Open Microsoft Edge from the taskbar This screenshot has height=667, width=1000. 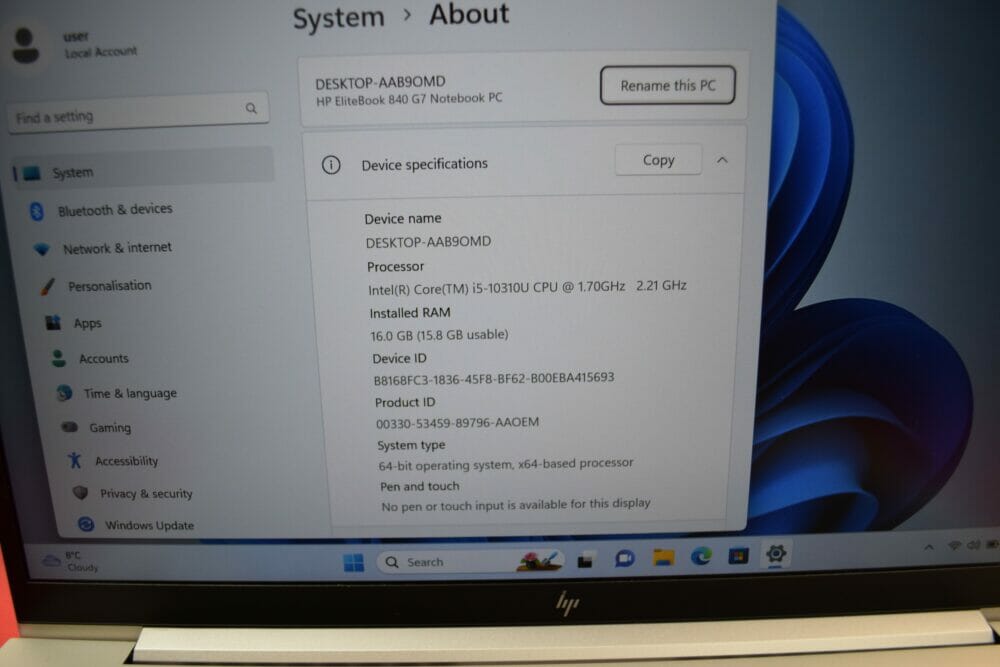(x=701, y=557)
